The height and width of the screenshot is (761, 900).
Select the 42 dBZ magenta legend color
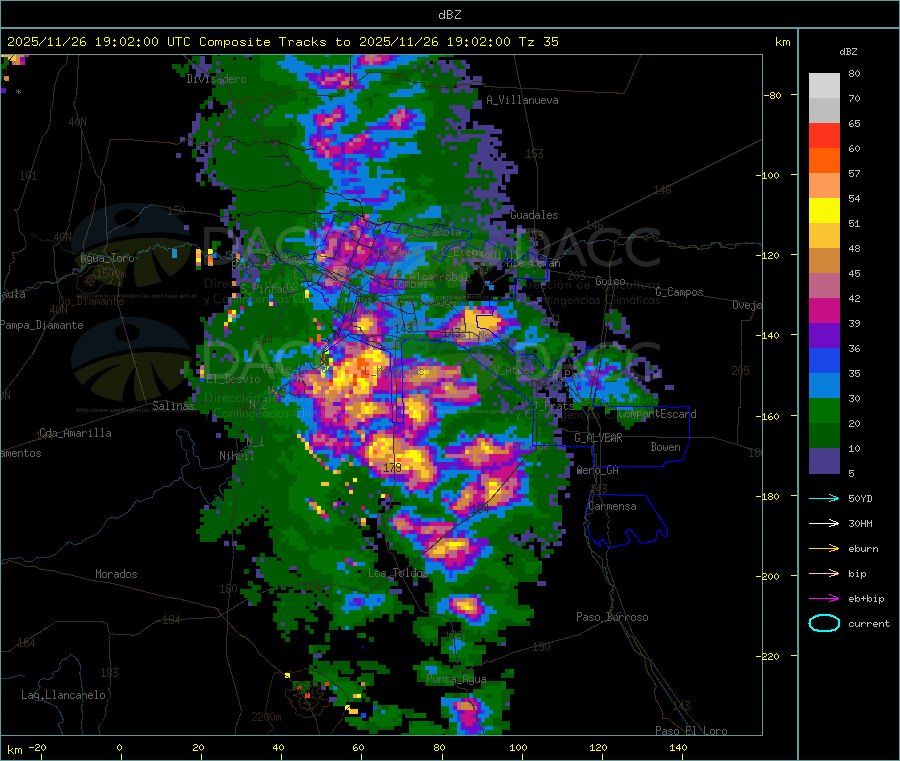[x=824, y=310]
